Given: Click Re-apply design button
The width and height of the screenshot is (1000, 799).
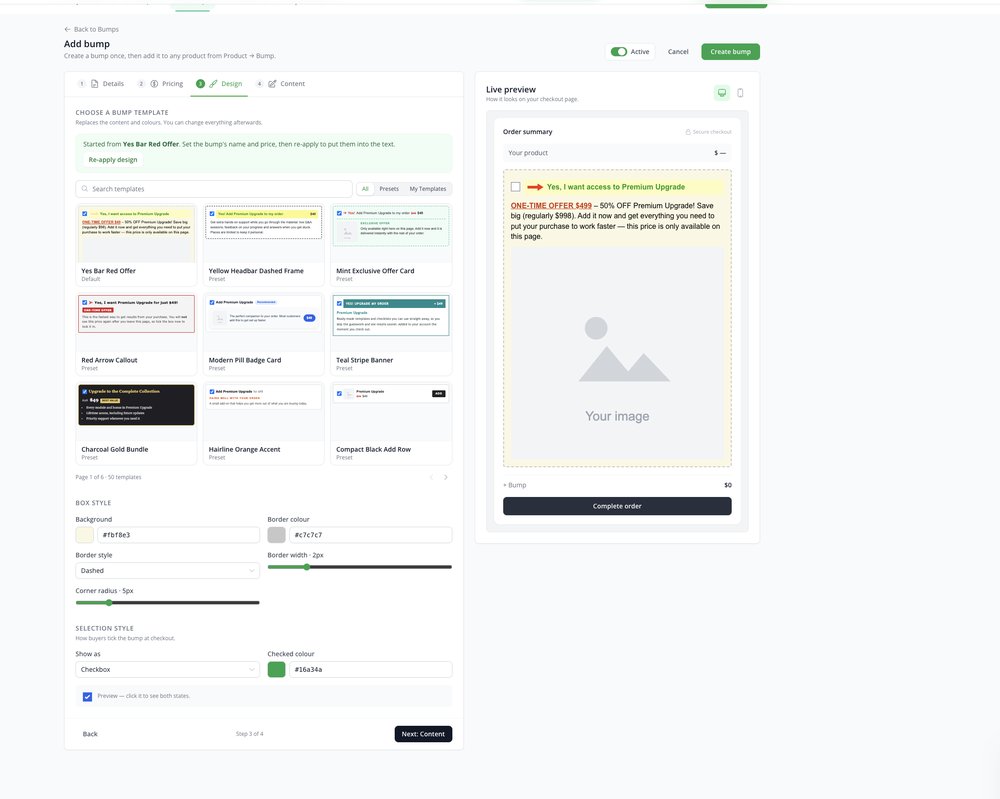Looking at the screenshot, I should (113, 160).
